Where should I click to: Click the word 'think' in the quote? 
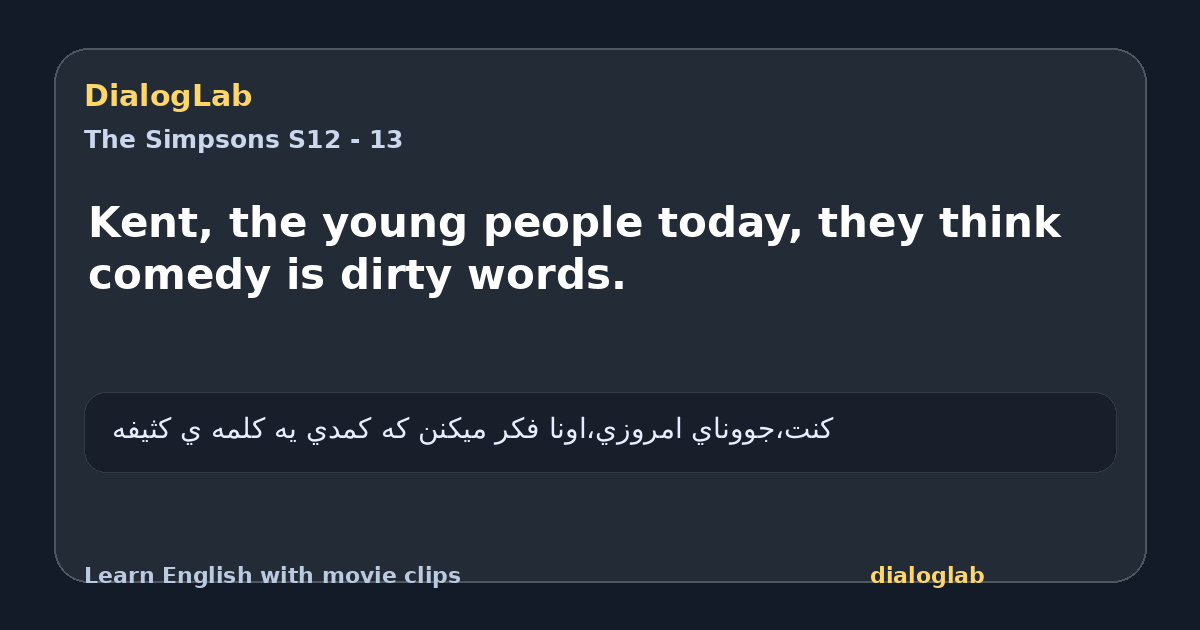(x=999, y=223)
